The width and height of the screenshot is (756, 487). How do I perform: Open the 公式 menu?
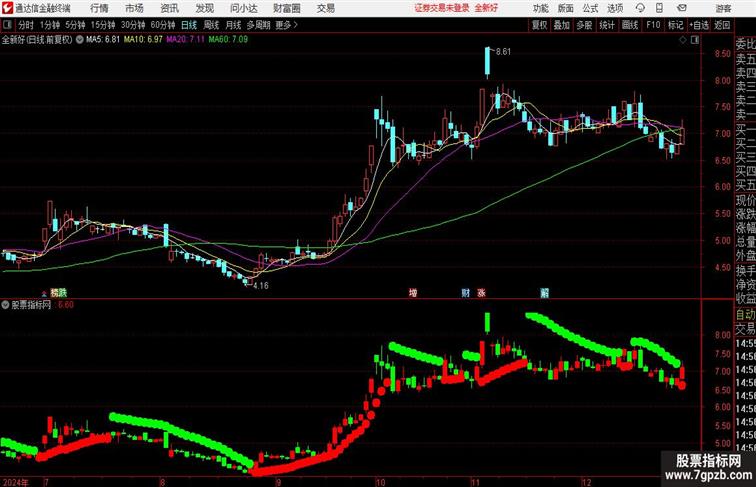(x=590, y=8)
